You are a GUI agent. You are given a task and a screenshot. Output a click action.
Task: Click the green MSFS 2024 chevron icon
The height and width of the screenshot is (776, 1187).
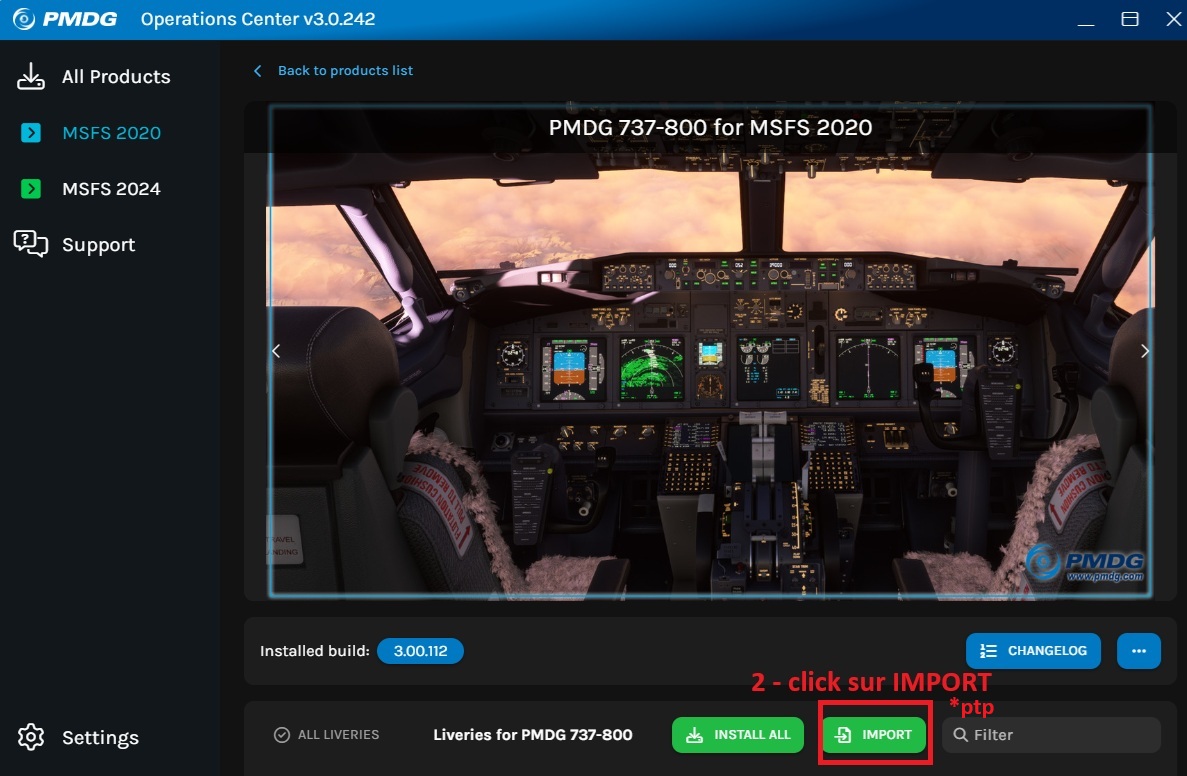[x=31, y=189]
